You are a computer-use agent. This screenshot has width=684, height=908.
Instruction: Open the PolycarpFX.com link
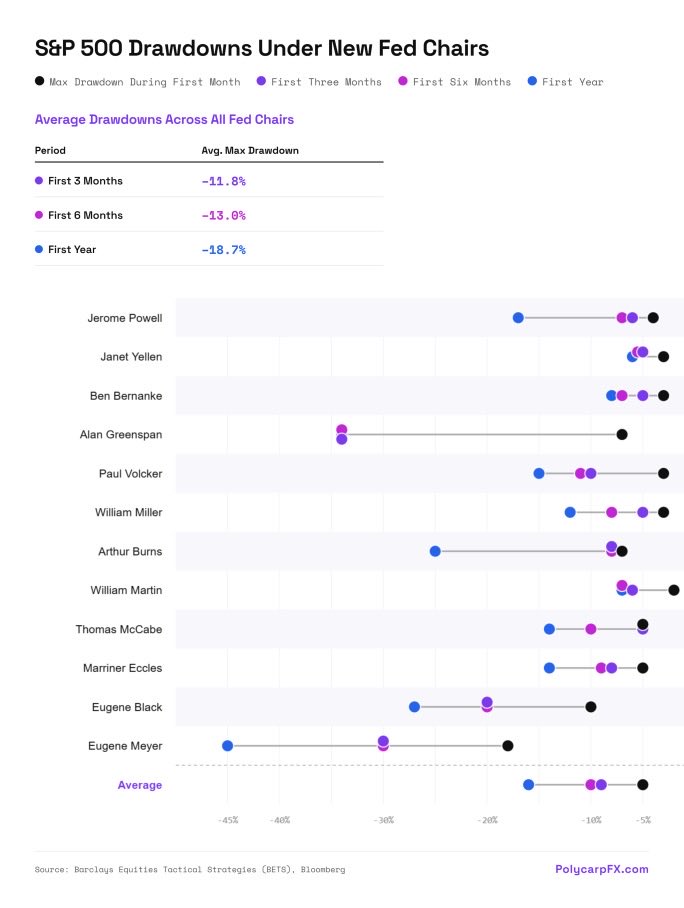tap(601, 869)
